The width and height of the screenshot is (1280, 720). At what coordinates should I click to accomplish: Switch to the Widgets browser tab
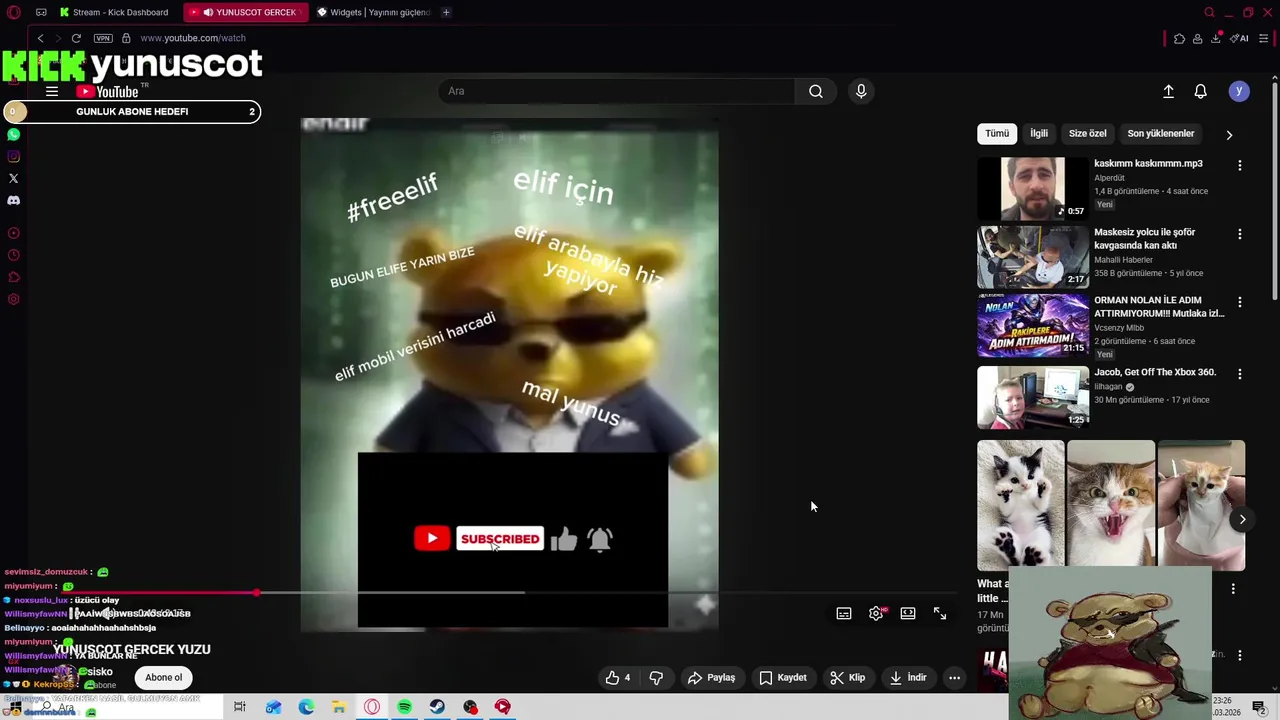373,12
